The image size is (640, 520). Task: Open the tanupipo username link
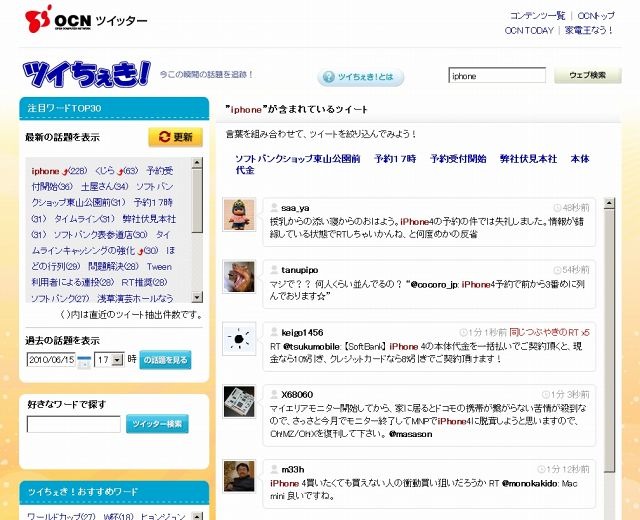300,270
